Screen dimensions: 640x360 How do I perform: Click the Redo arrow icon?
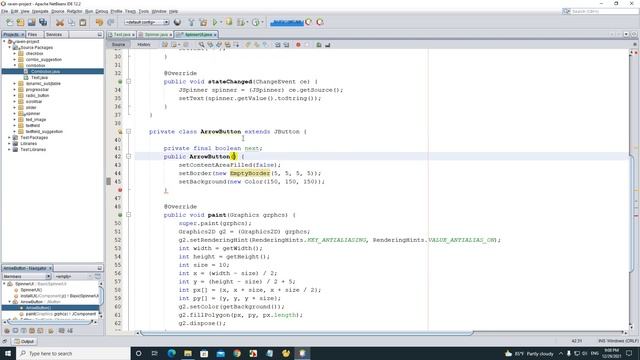coord(111,22)
